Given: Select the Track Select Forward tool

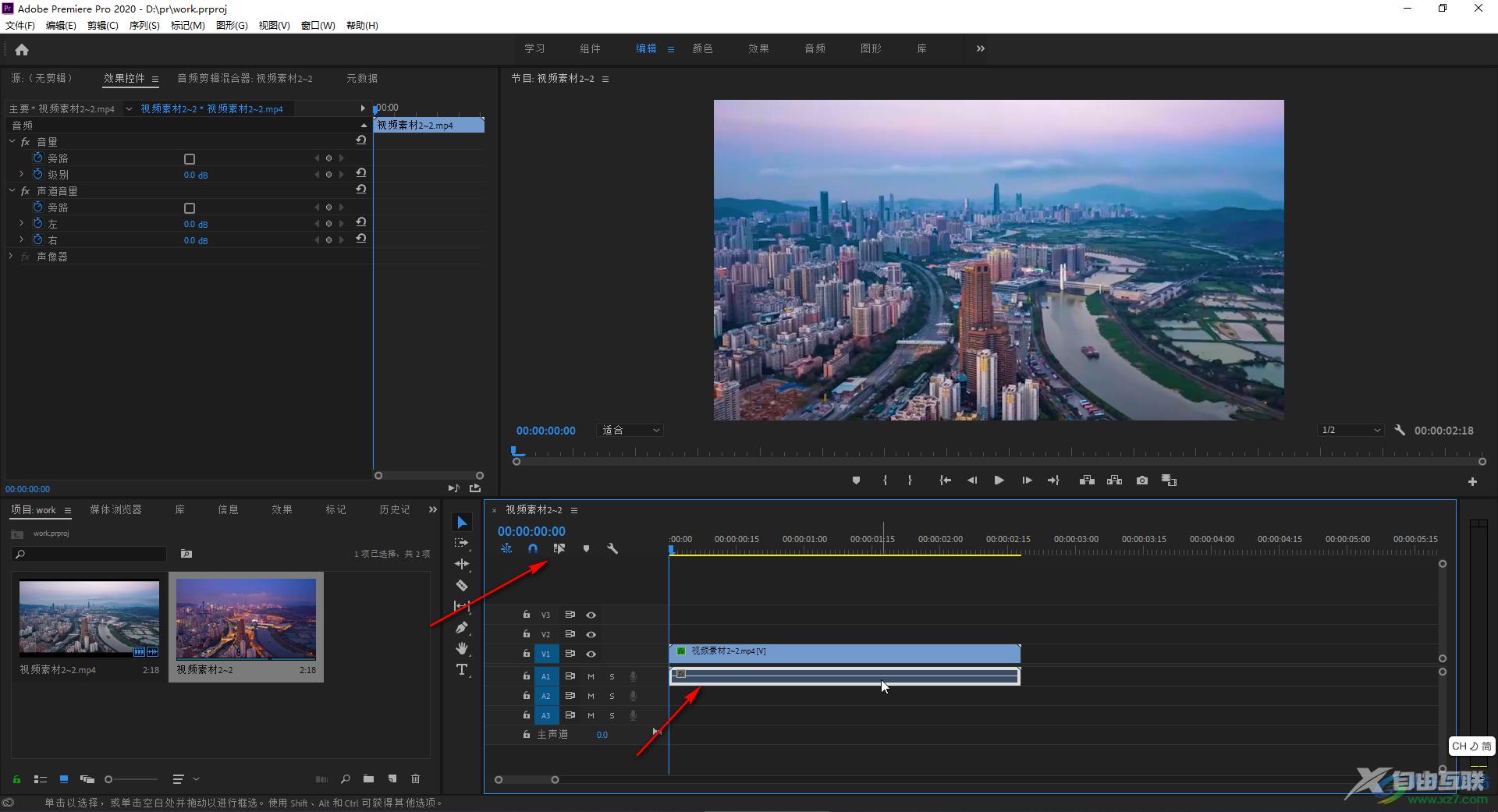Looking at the screenshot, I should pyautogui.click(x=462, y=543).
